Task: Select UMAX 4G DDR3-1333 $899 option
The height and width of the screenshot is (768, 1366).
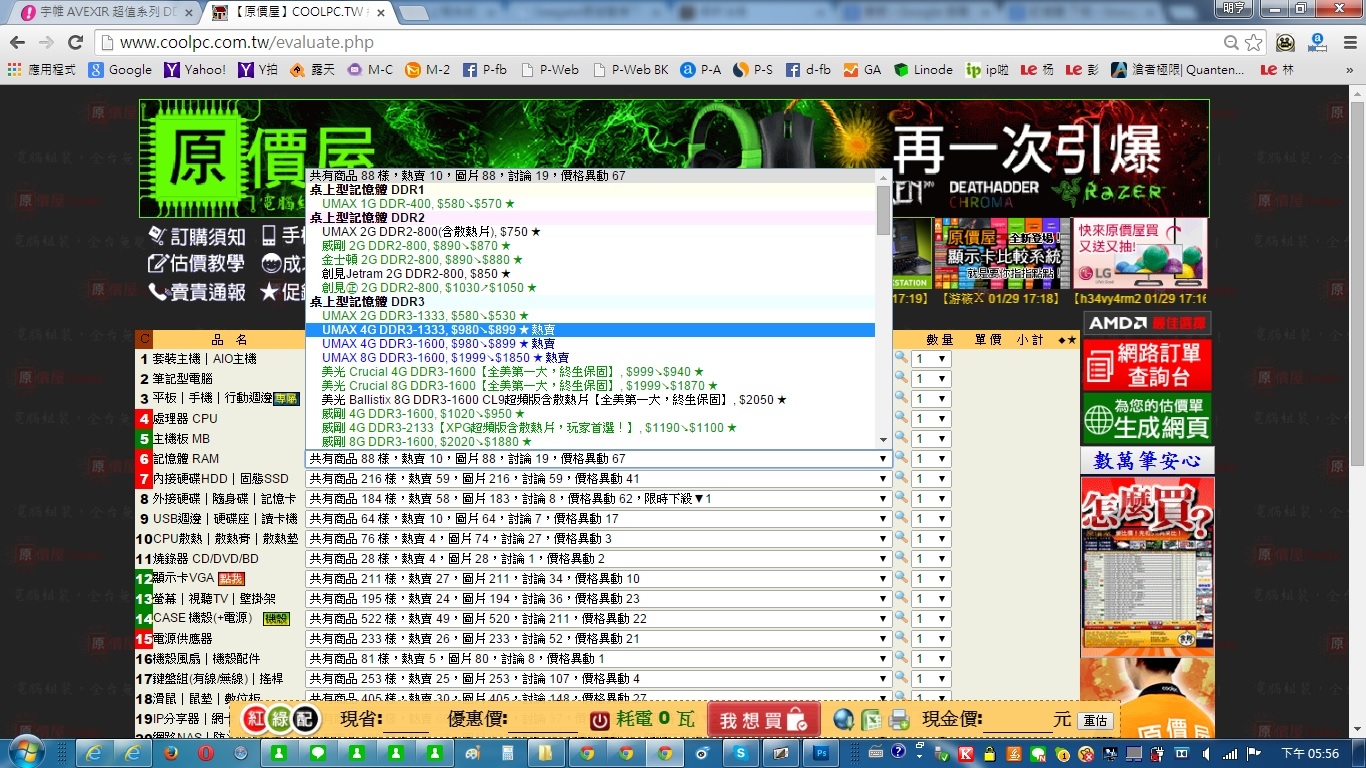Action: [590, 330]
